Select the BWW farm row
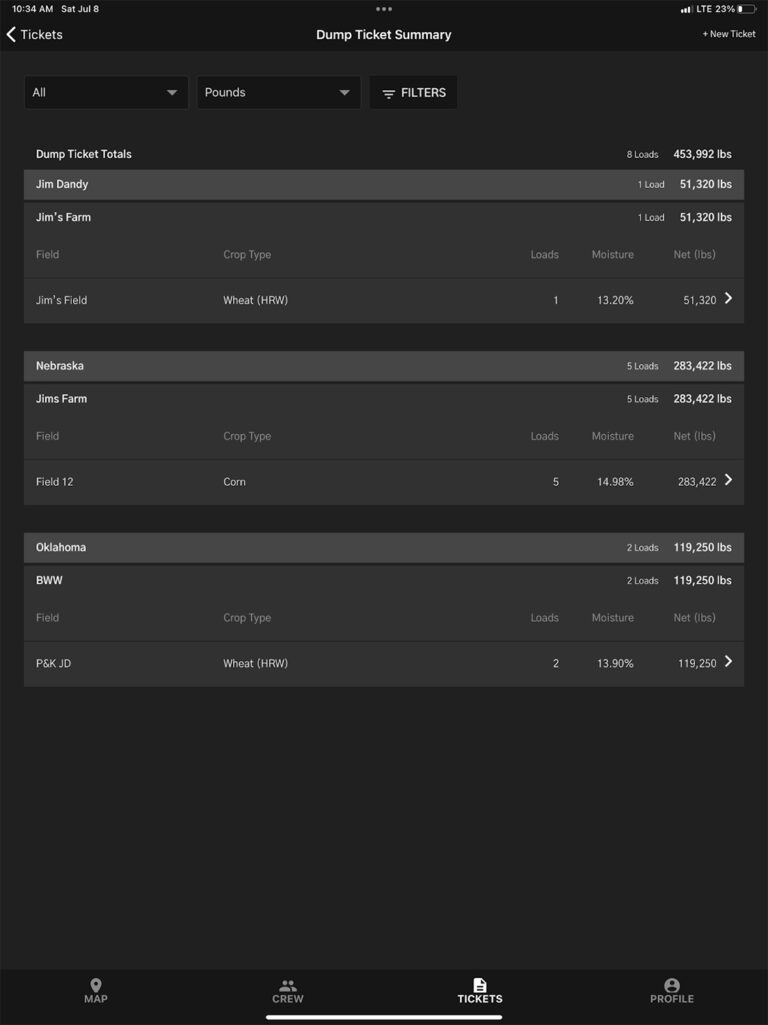The image size is (768, 1025). click(x=384, y=580)
